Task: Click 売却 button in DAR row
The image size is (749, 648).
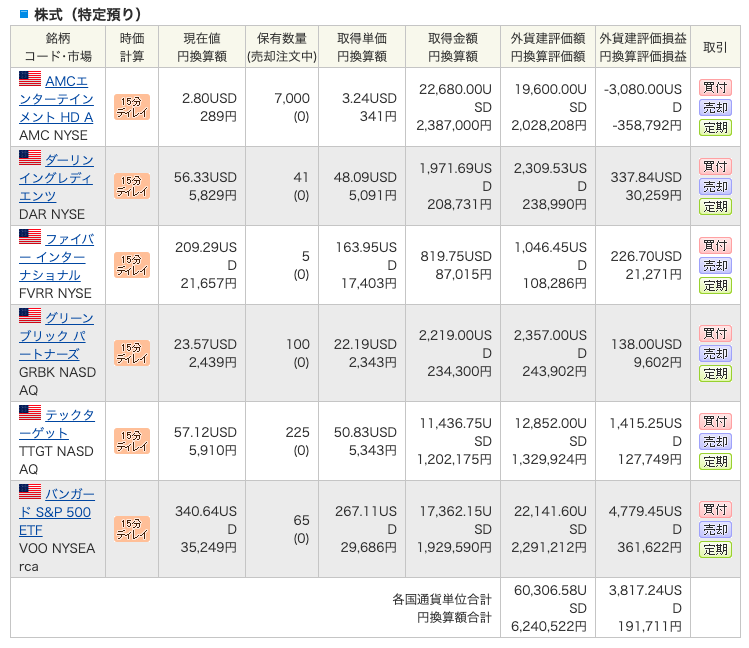Action: [x=715, y=187]
